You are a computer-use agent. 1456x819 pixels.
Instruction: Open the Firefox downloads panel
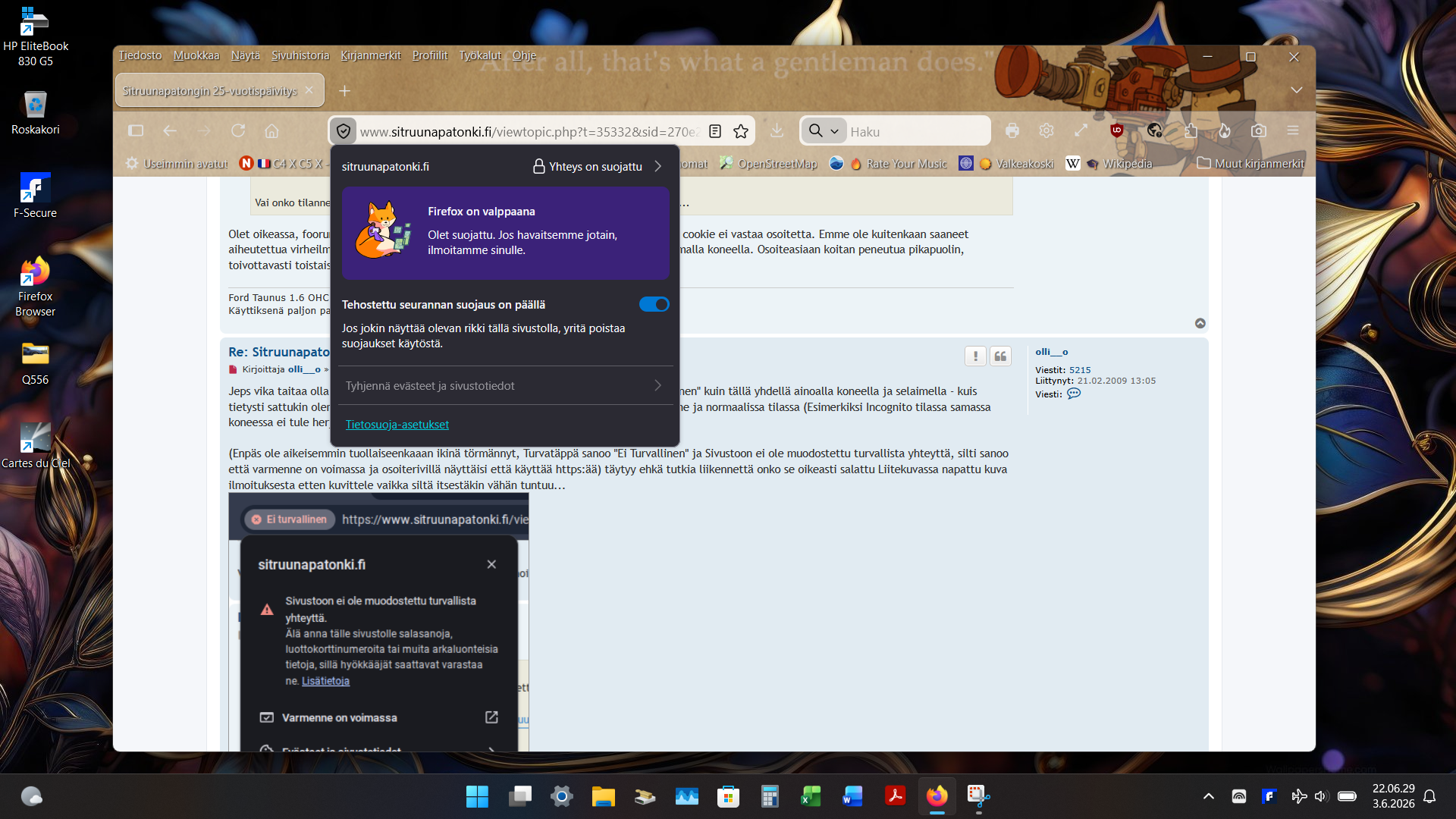[x=777, y=131]
